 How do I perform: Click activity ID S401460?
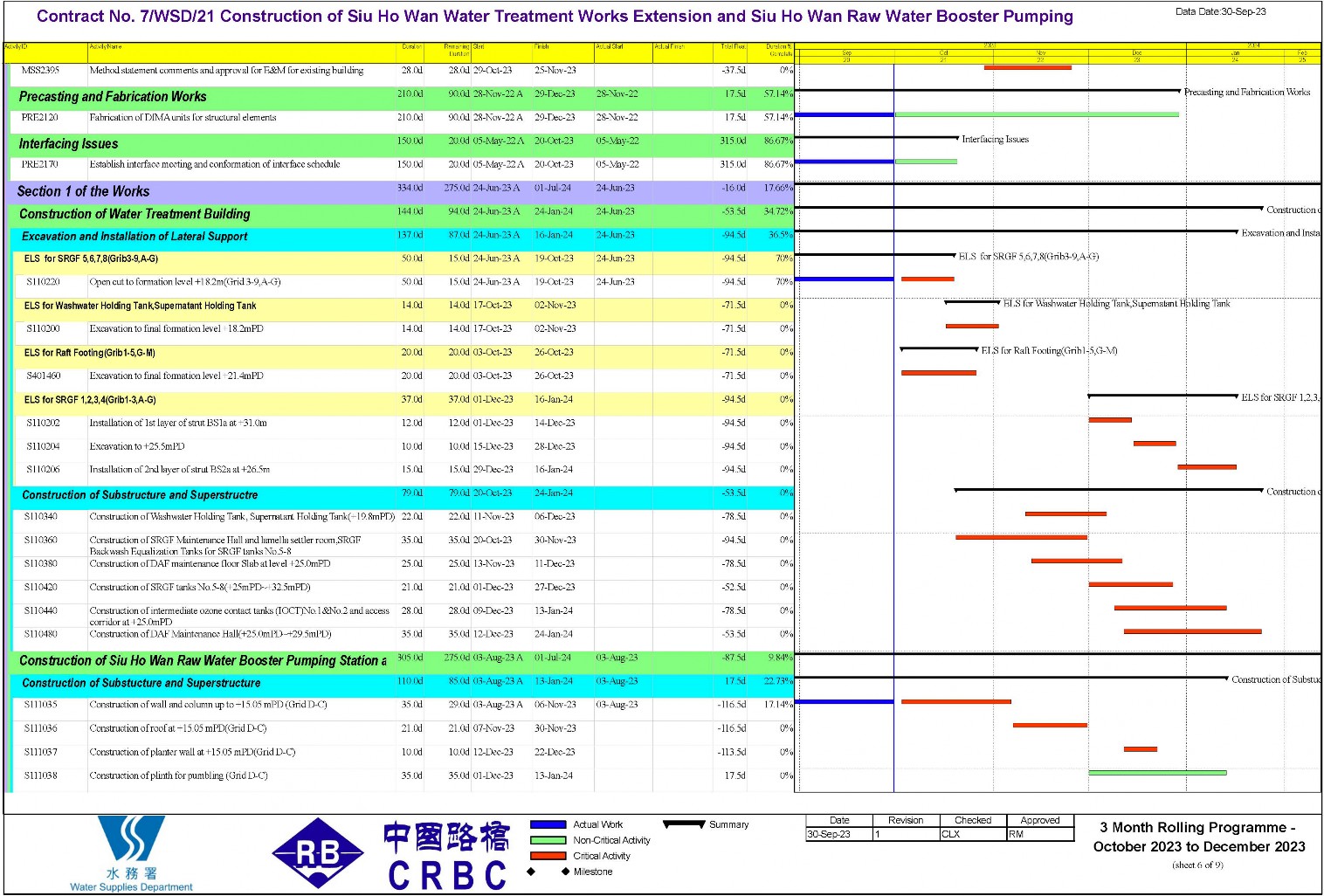pos(43,376)
